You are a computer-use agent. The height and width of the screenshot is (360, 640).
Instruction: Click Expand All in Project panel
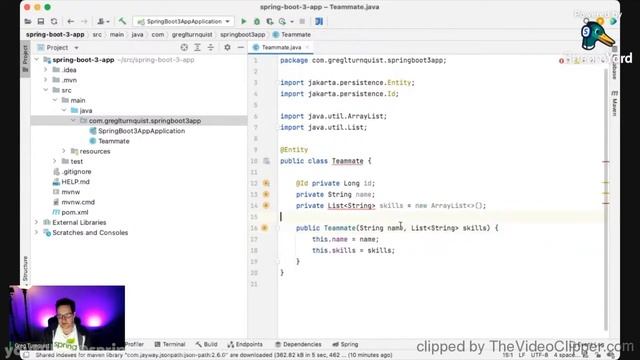pyautogui.click(x=198, y=48)
